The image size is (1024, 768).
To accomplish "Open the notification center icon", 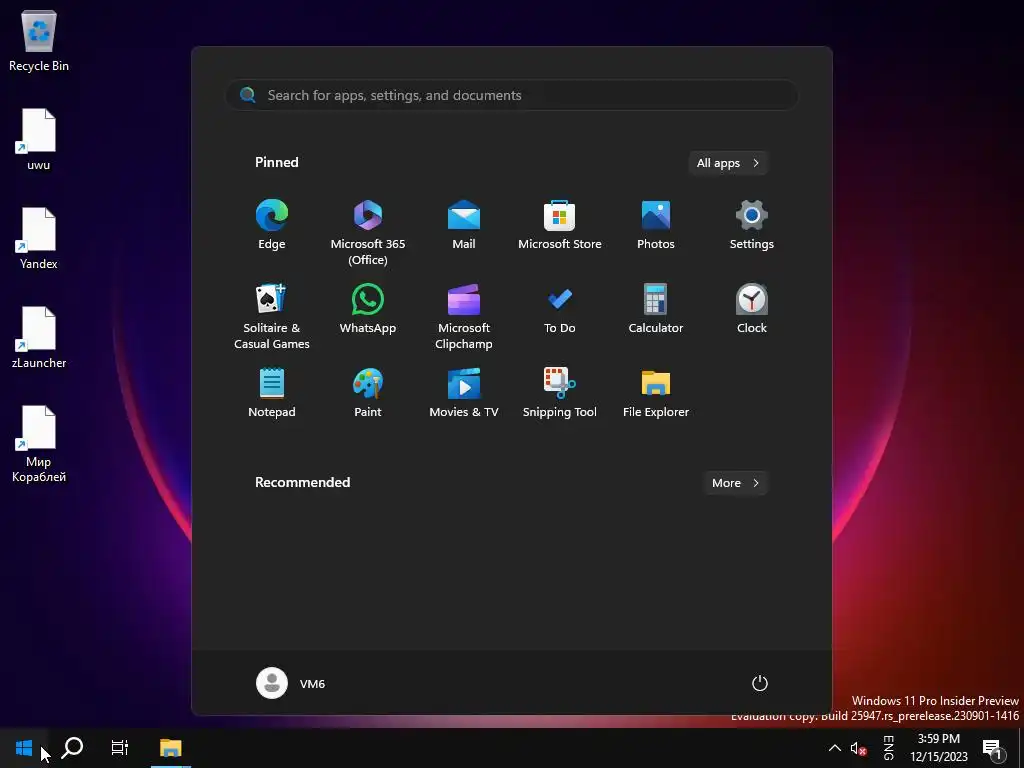I will (993, 748).
